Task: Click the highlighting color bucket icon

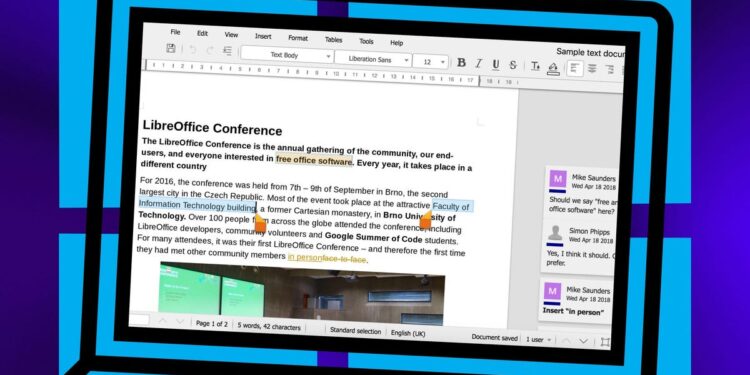Action: [x=553, y=67]
